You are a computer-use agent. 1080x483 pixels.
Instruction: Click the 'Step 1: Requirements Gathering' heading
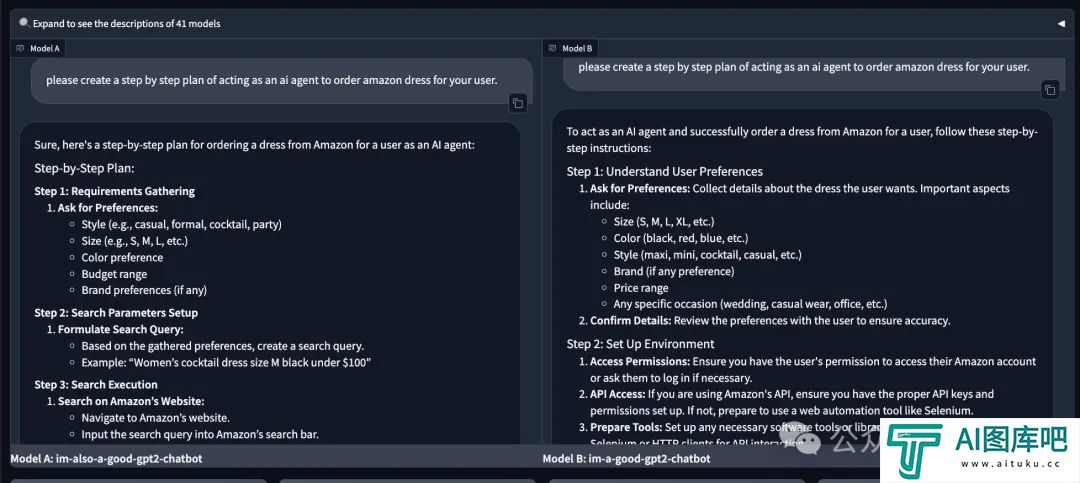tap(115, 192)
